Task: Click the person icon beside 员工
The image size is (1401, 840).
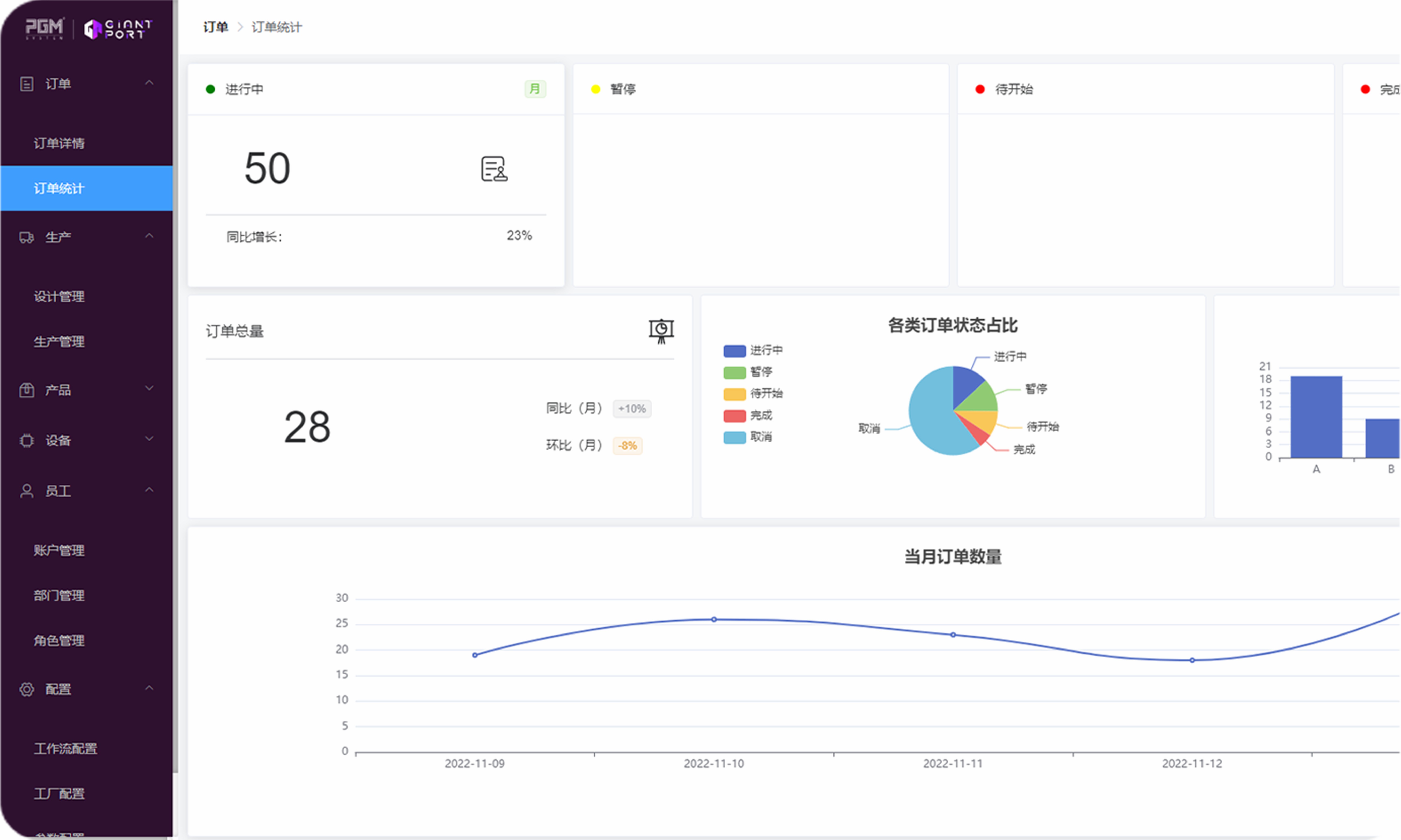Action: coord(27,491)
